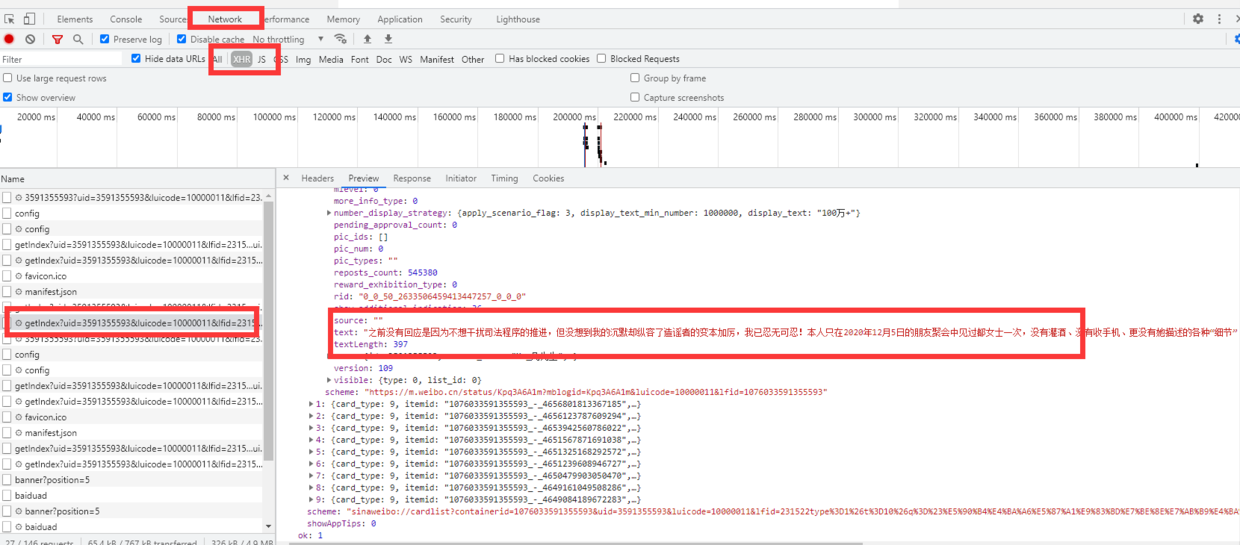Expand card 9 with itemid ending 2283

312,499
